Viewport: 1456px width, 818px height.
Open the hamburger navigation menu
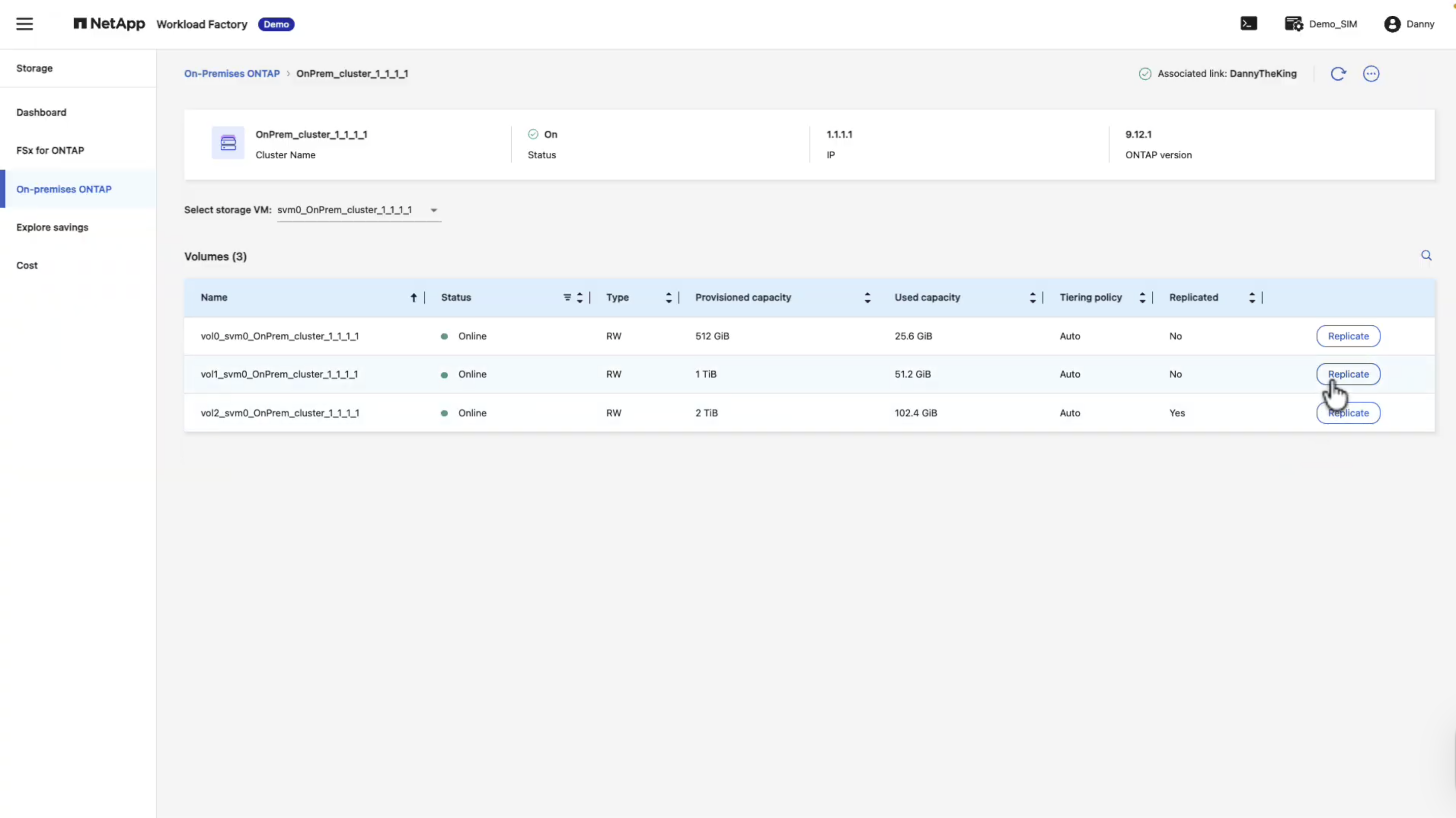pyautogui.click(x=24, y=24)
